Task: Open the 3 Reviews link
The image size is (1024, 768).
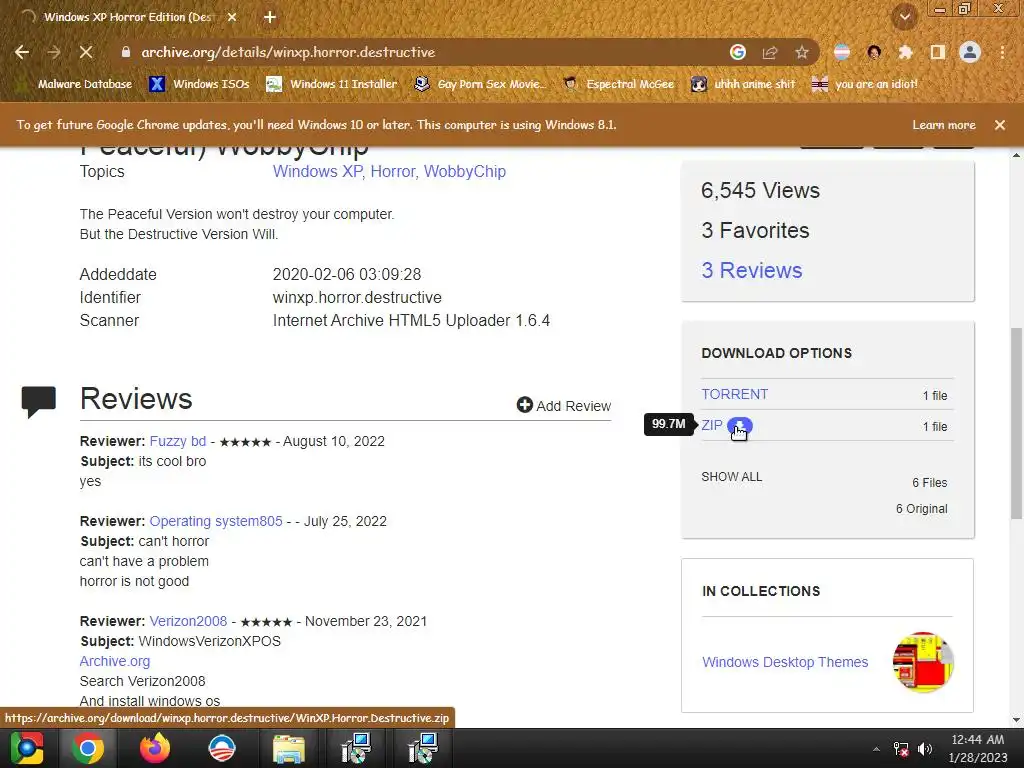Action: pos(752,270)
